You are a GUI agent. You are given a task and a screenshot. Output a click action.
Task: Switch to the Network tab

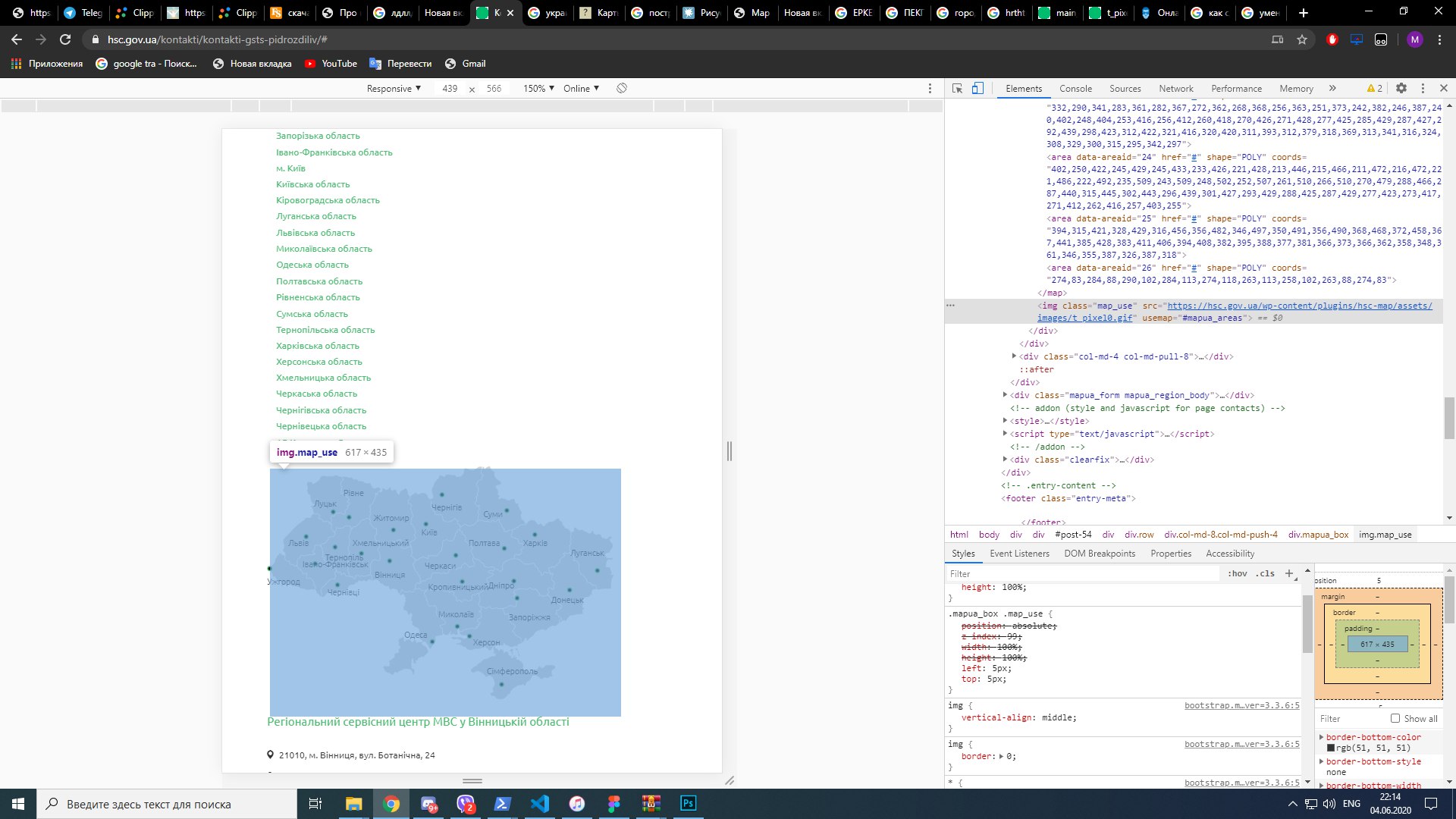[x=1175, y=89]
